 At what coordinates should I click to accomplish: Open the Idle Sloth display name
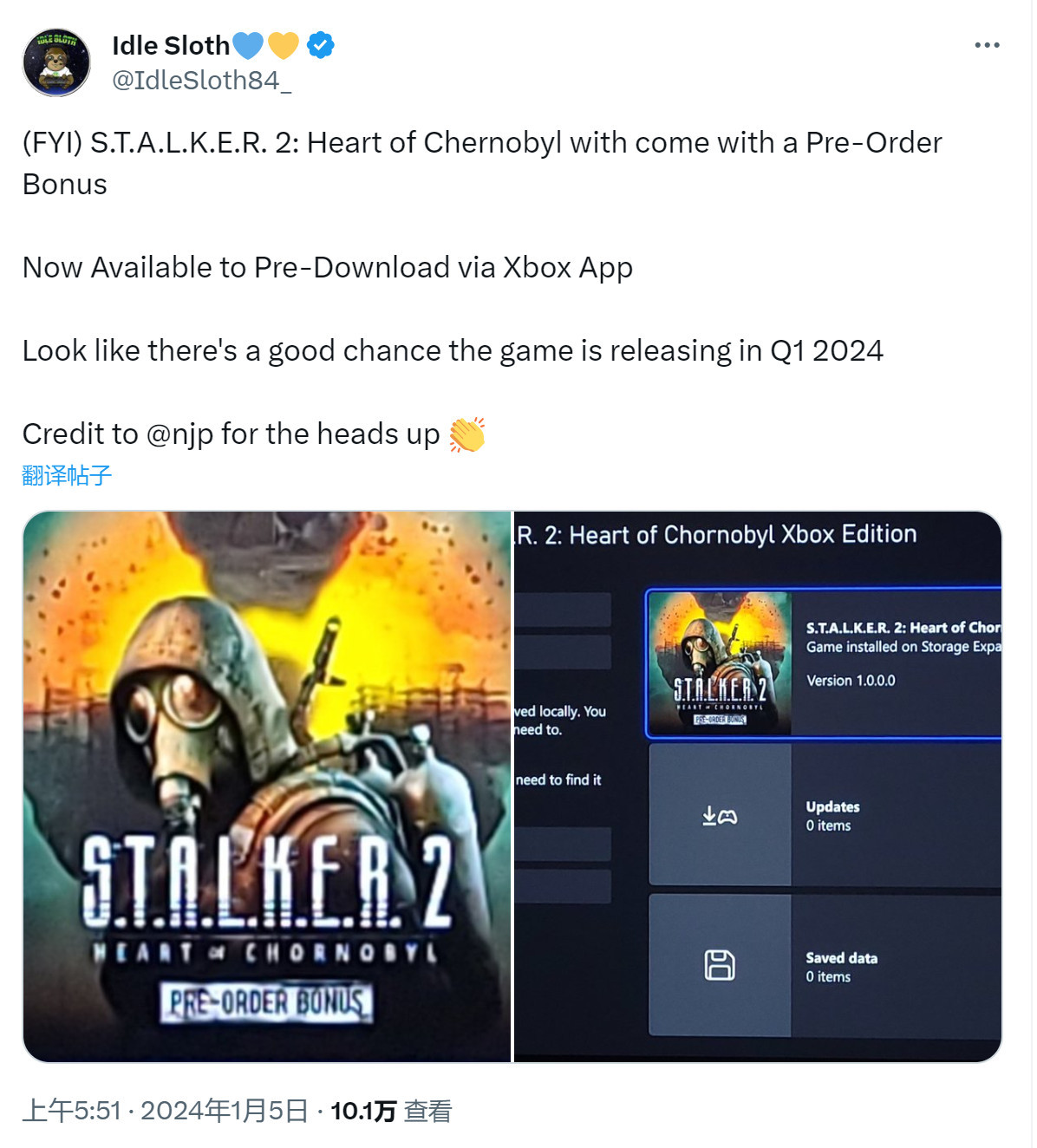tap(171, 45)
